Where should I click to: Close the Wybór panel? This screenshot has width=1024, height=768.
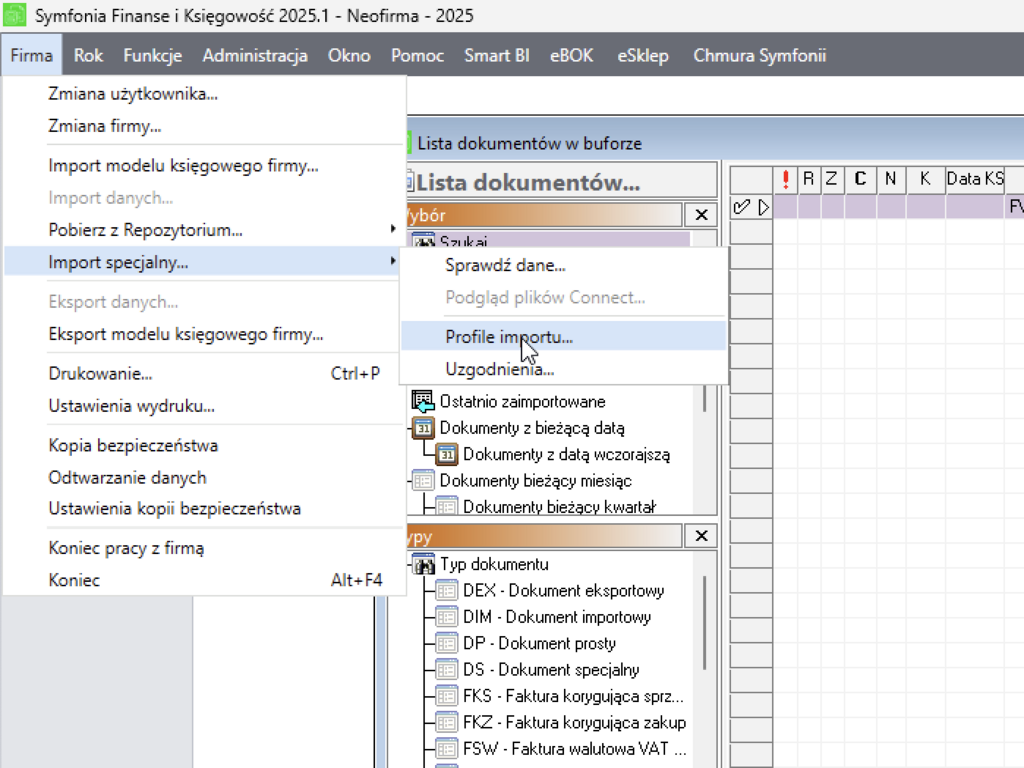pos(701,215)
